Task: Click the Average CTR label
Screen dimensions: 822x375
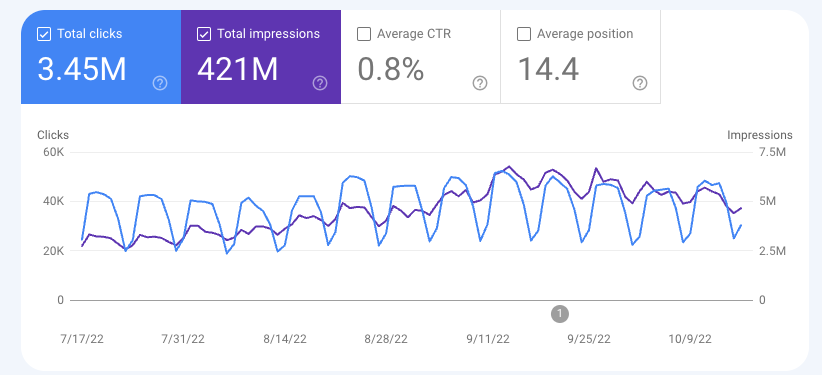Action: click(x=414, y=34)
